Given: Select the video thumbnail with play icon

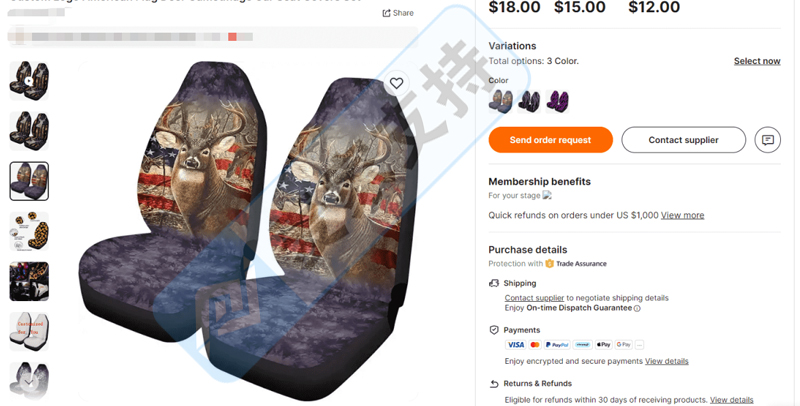Looking at the screenshot, I should (x=29, y=81).
